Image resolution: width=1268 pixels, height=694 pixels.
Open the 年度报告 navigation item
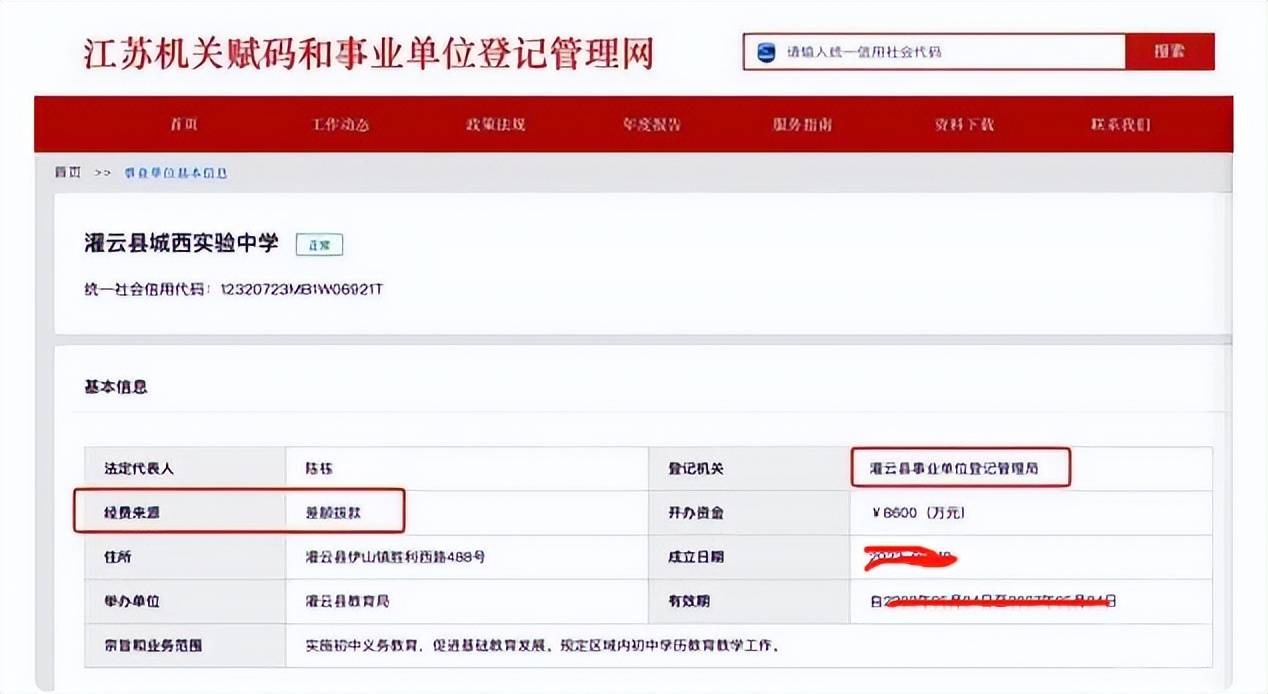[652, 125]
